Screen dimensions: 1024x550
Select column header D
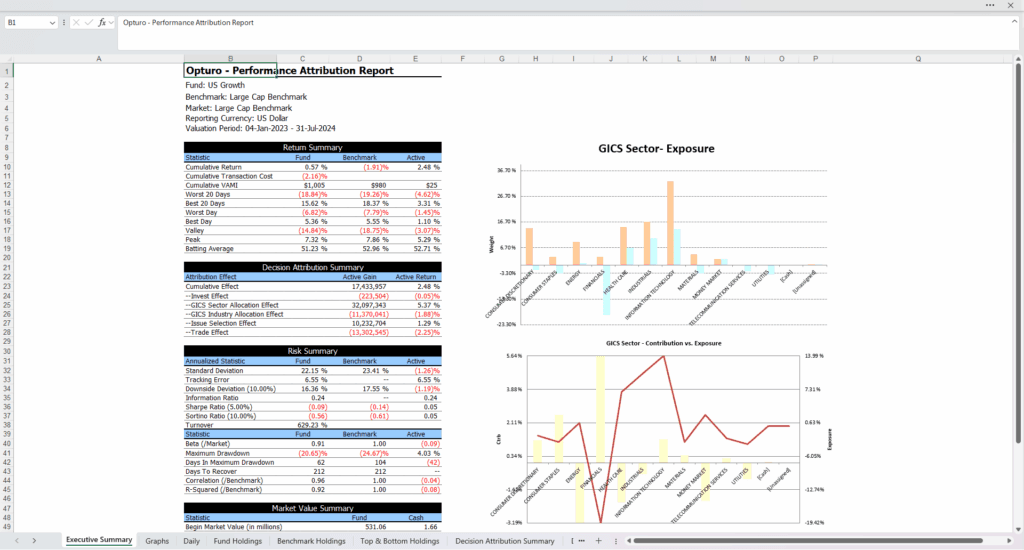click(358, 59)
